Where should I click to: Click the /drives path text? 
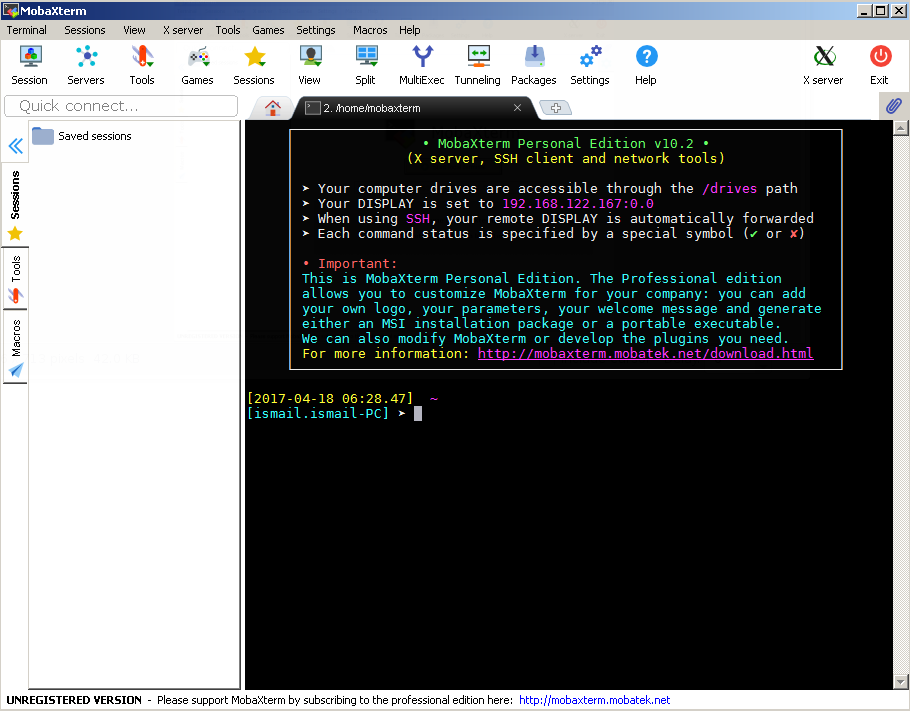coord(730,189)
